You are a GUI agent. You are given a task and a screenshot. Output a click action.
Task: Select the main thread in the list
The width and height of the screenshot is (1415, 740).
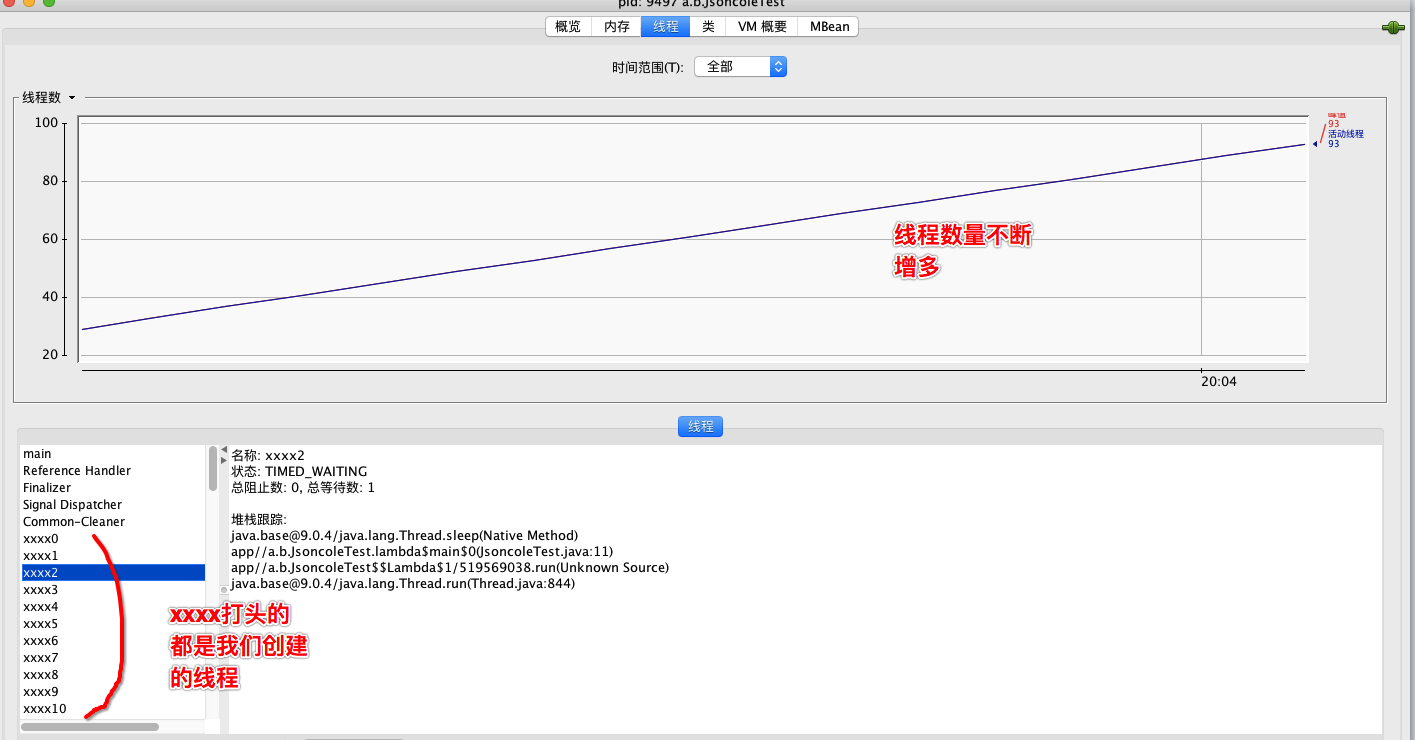(113, 454)
